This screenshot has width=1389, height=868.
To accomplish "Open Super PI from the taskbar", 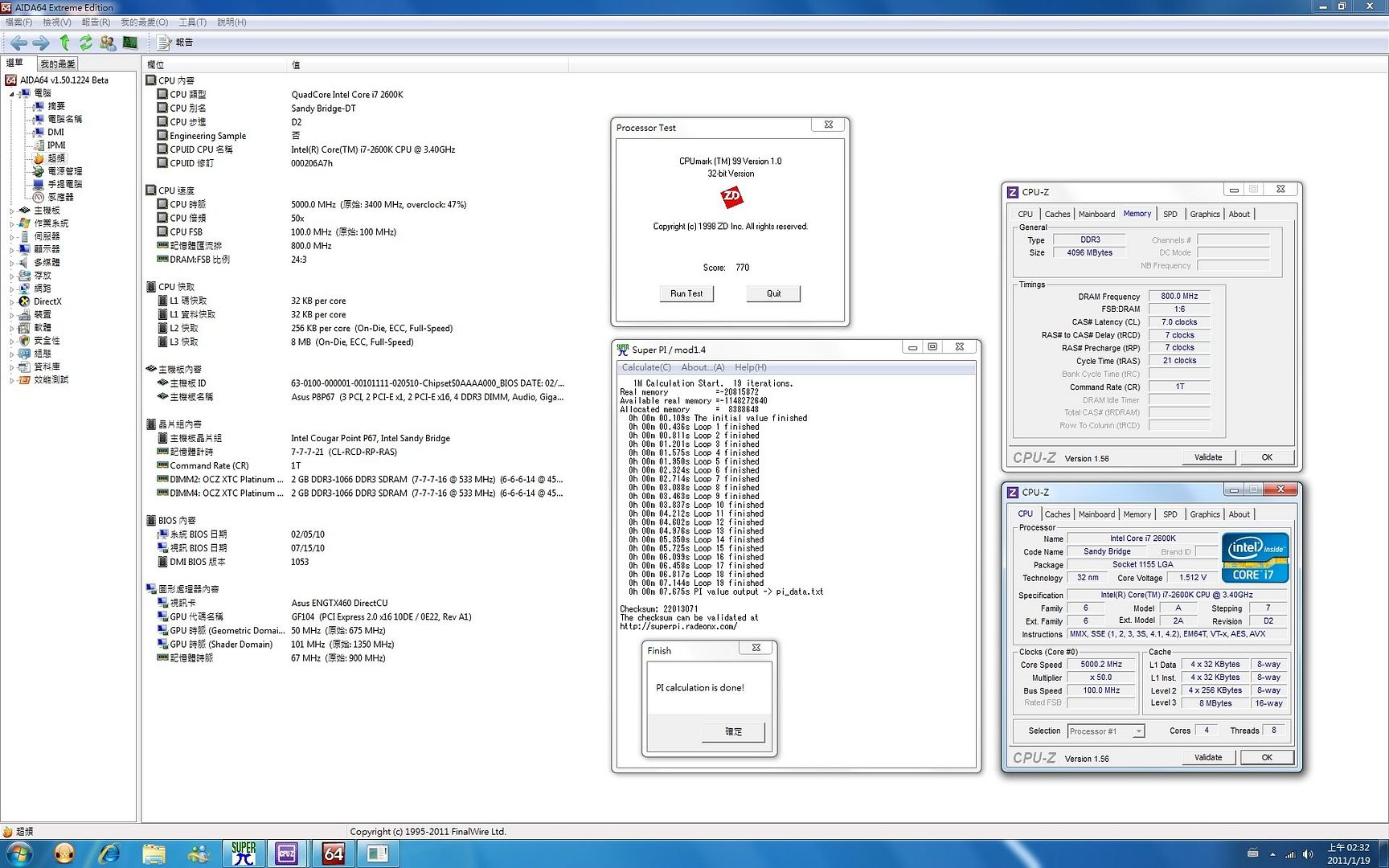I will pyautogui.click(x=243, y=854).
